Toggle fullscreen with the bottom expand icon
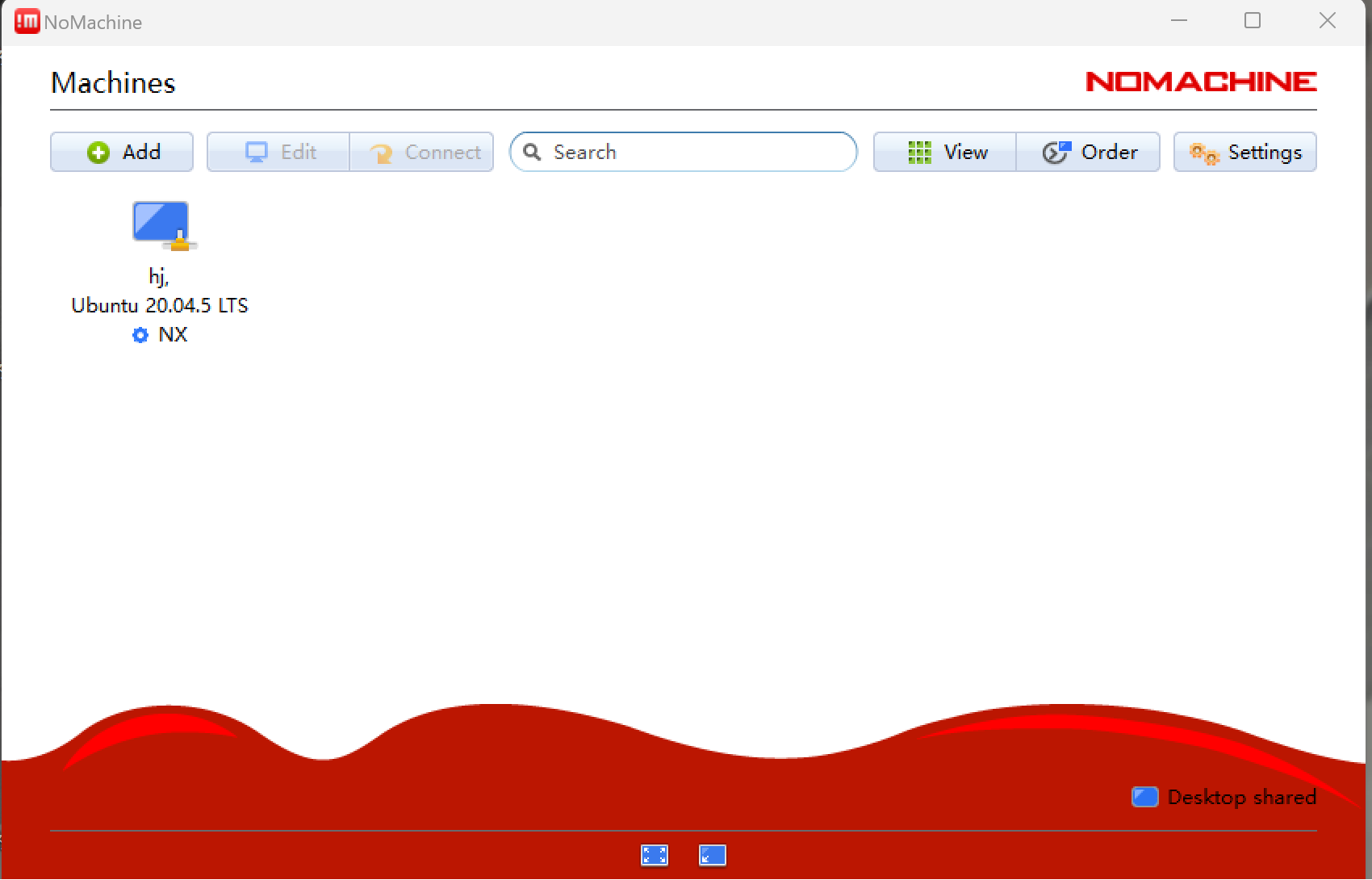The width and height of the screenshot is (1372, 880). pos(655,855)
